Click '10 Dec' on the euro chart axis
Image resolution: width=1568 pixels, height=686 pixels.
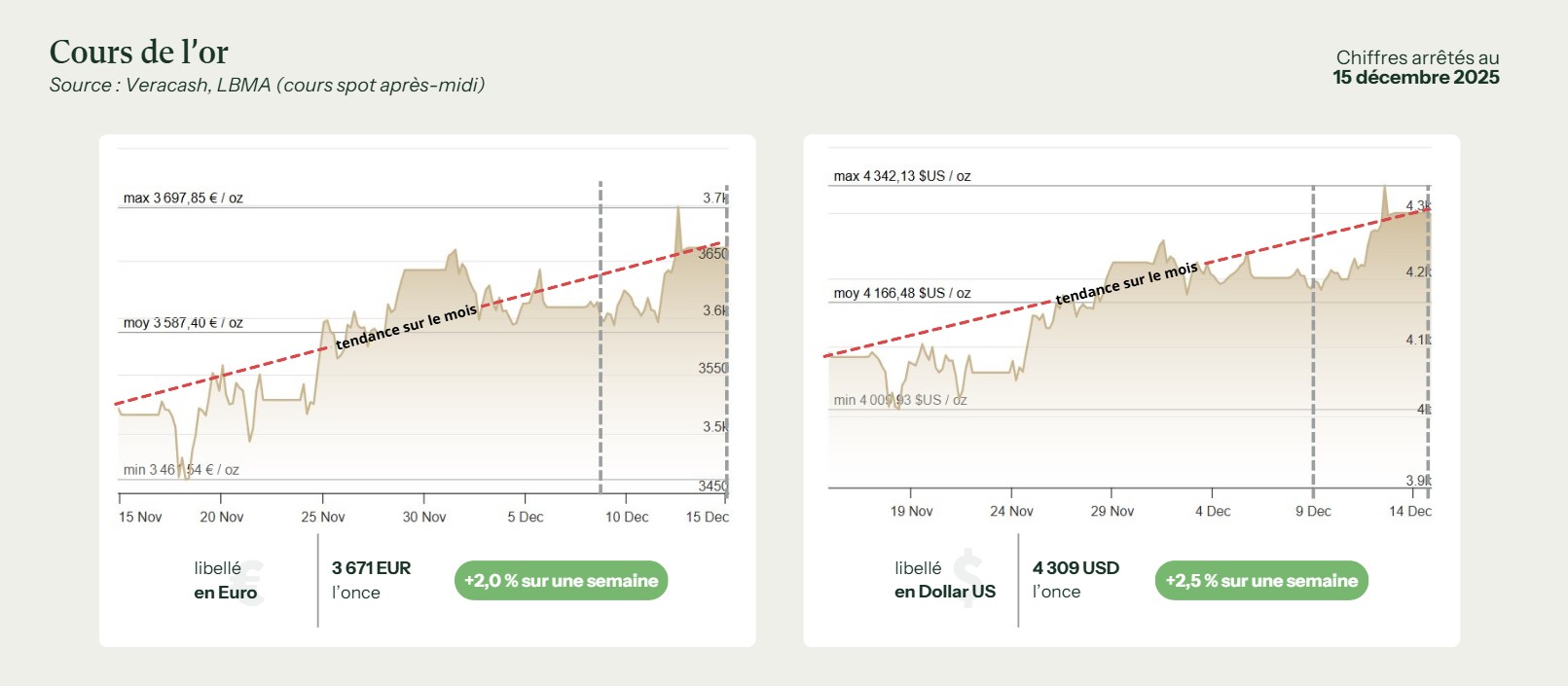(627, 517)
